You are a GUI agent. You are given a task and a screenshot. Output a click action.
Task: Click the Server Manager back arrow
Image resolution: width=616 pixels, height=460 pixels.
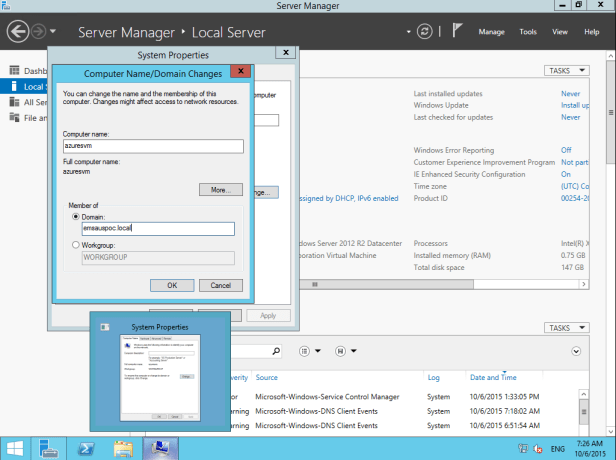18,31
